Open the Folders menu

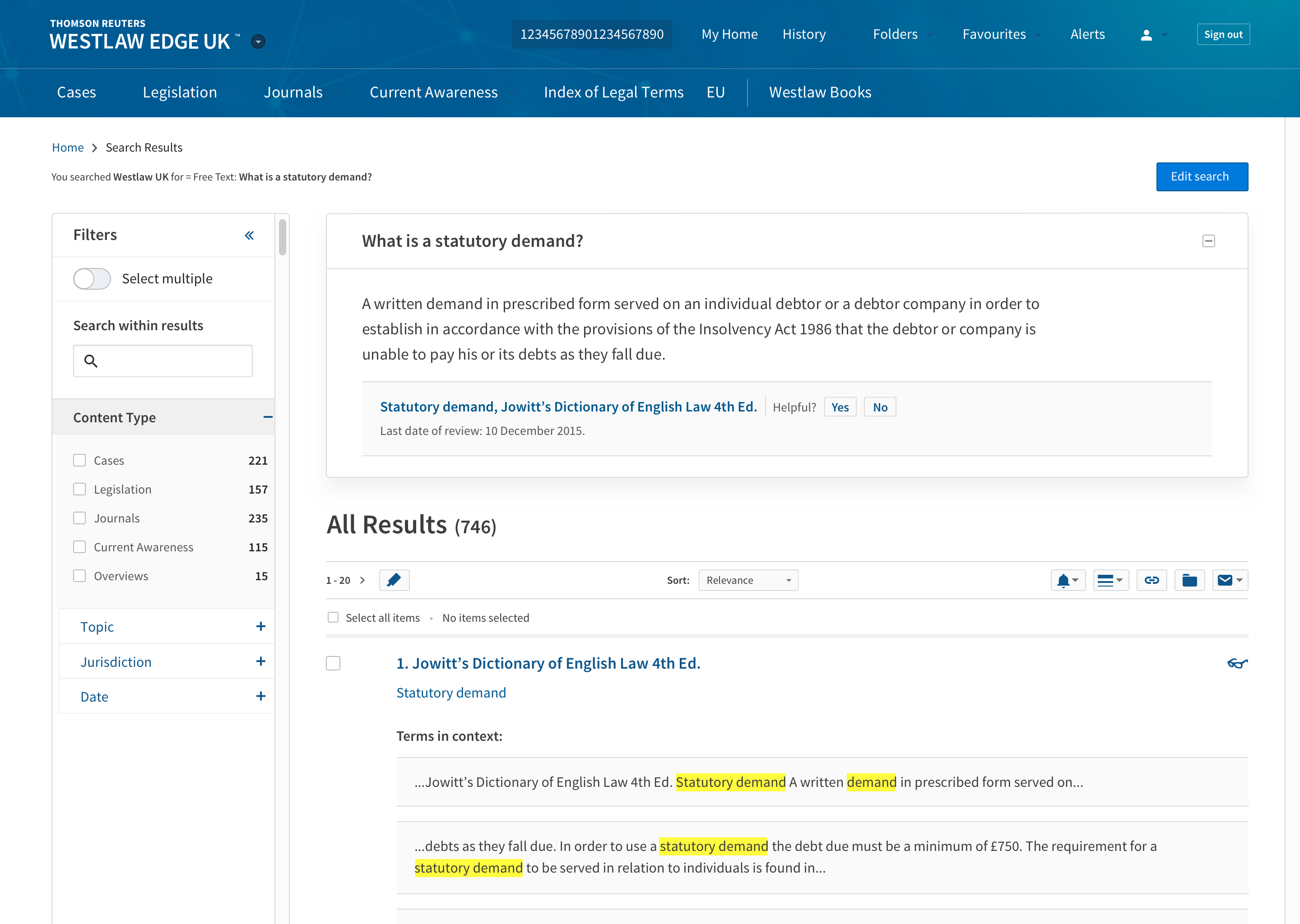coord(895,34)
